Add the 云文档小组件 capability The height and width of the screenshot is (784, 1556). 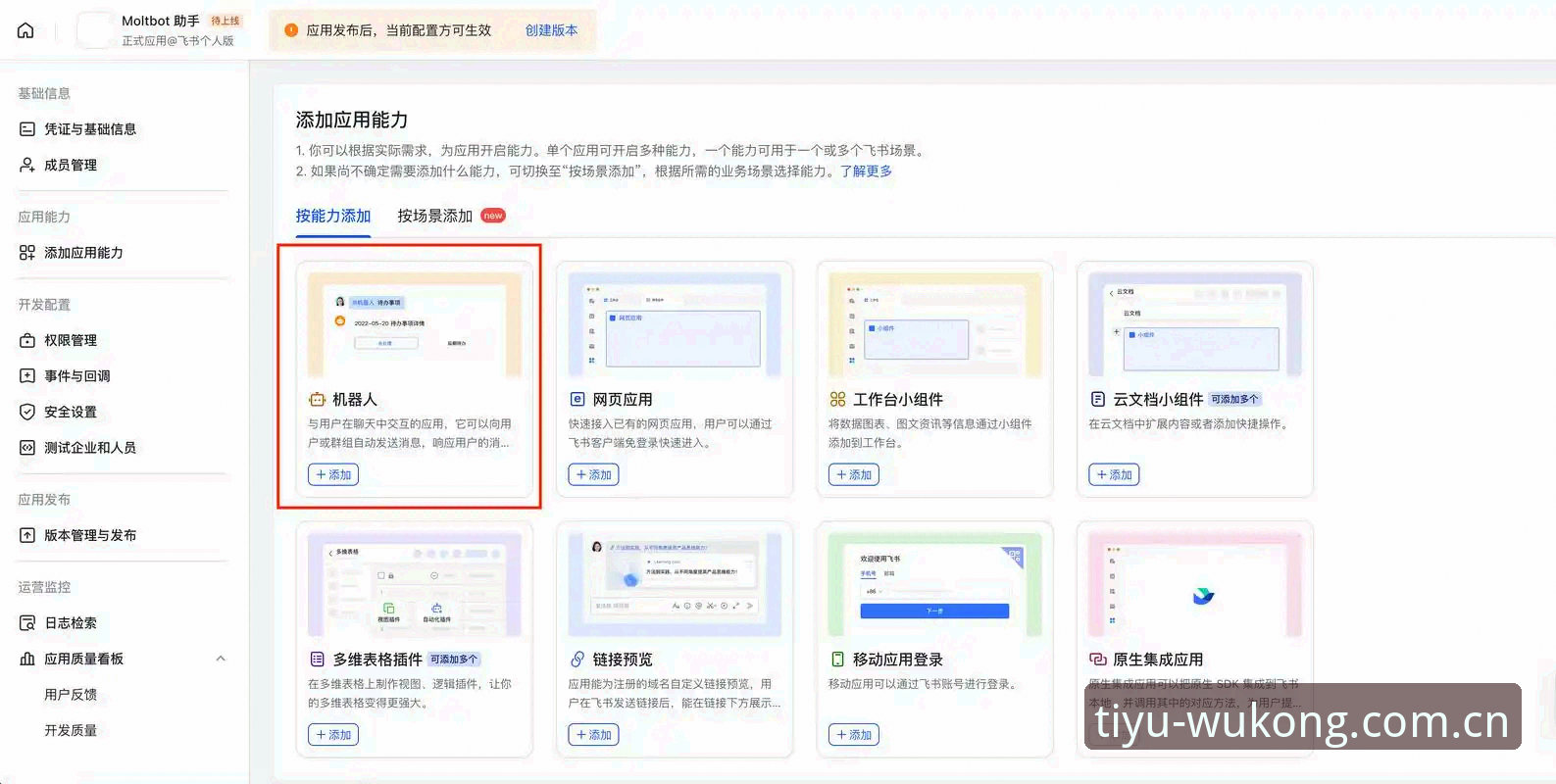[x=1114, y=475]
